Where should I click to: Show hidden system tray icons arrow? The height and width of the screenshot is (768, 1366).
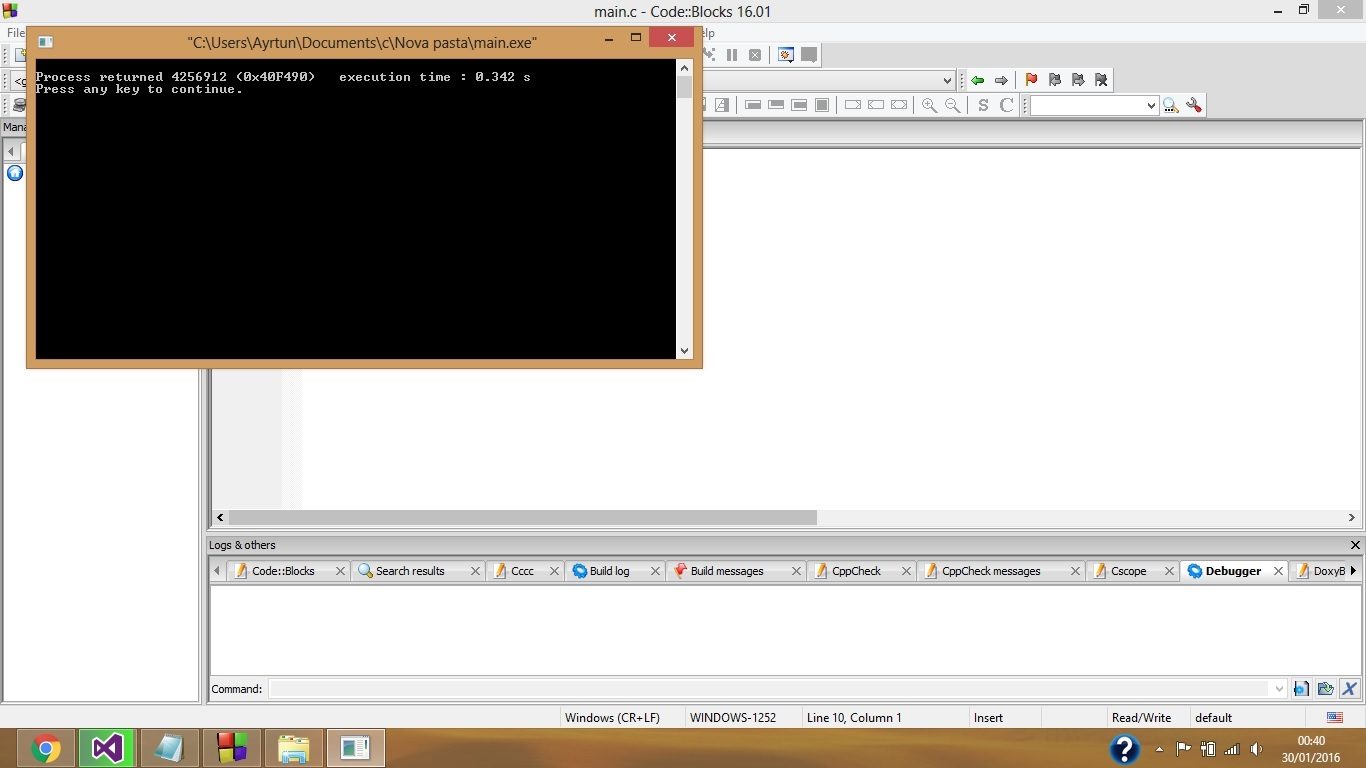[1159, 749]
